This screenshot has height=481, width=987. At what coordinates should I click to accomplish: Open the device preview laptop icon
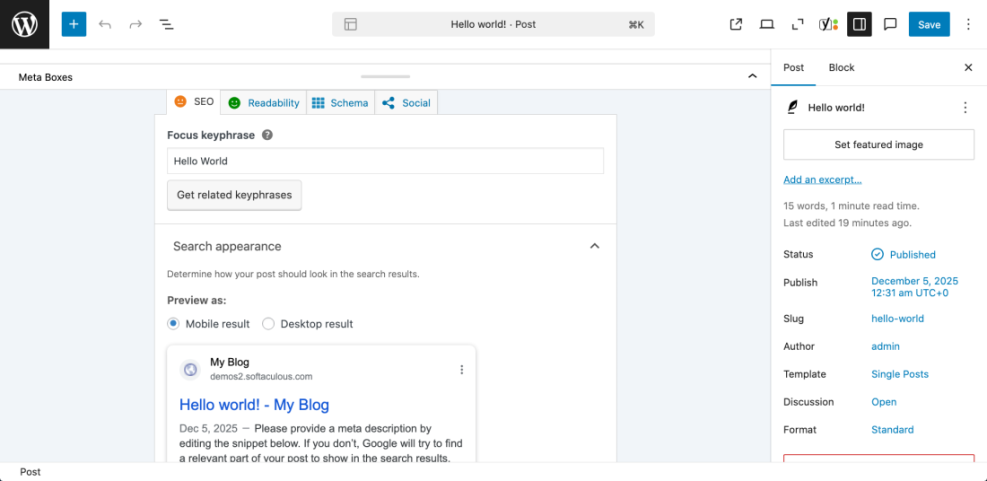[767, 25]
